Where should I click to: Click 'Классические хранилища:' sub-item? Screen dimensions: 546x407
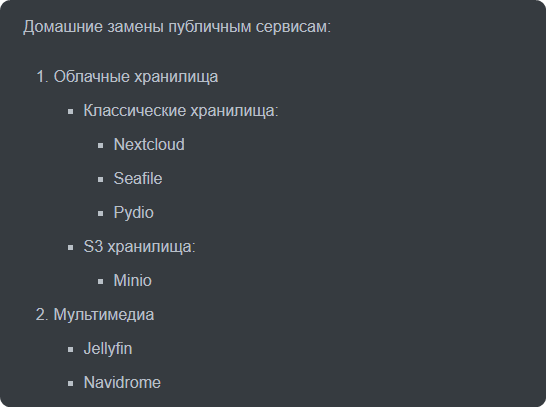(181, 111)
